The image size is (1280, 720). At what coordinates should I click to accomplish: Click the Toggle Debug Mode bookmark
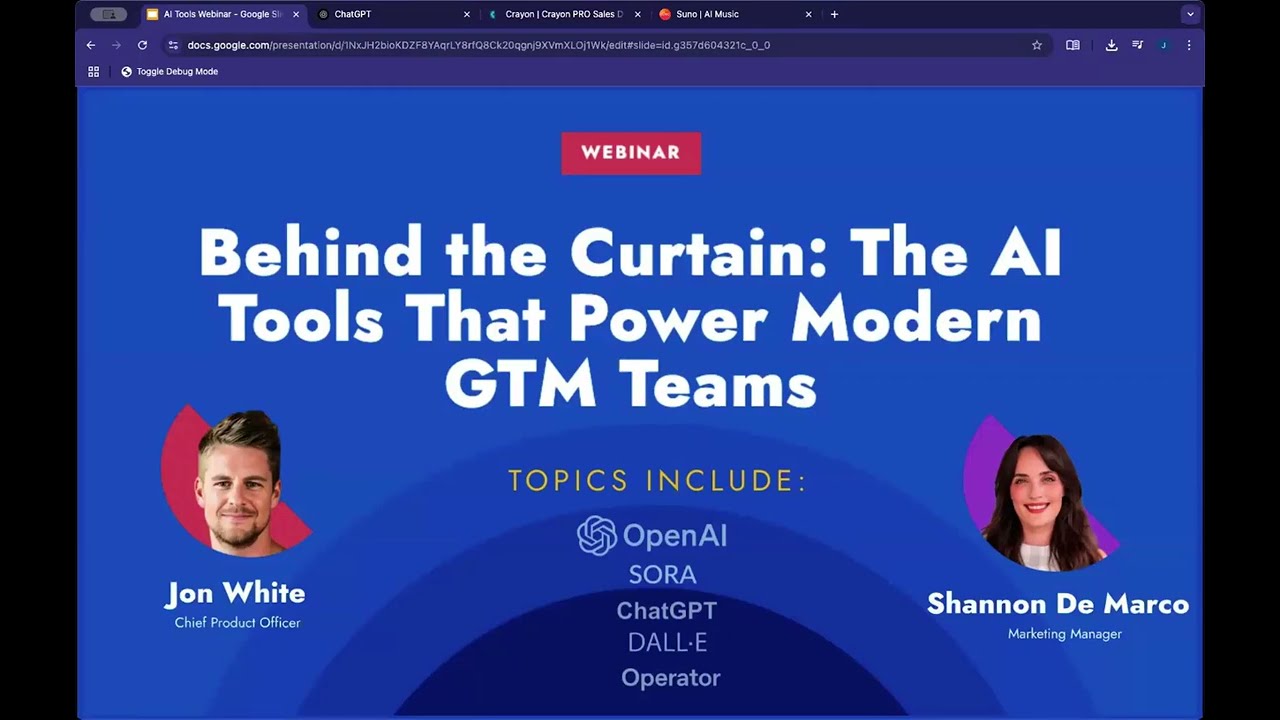pyautogui.click(x=169, y=72)
